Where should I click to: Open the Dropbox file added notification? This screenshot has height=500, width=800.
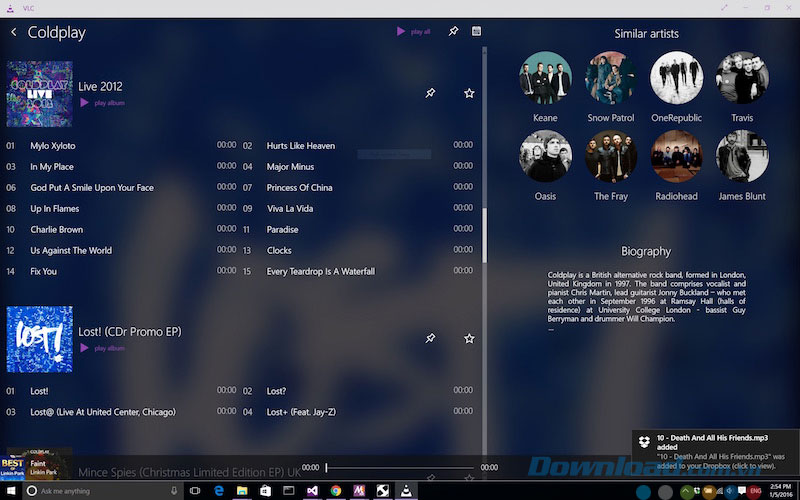(716, 451)
